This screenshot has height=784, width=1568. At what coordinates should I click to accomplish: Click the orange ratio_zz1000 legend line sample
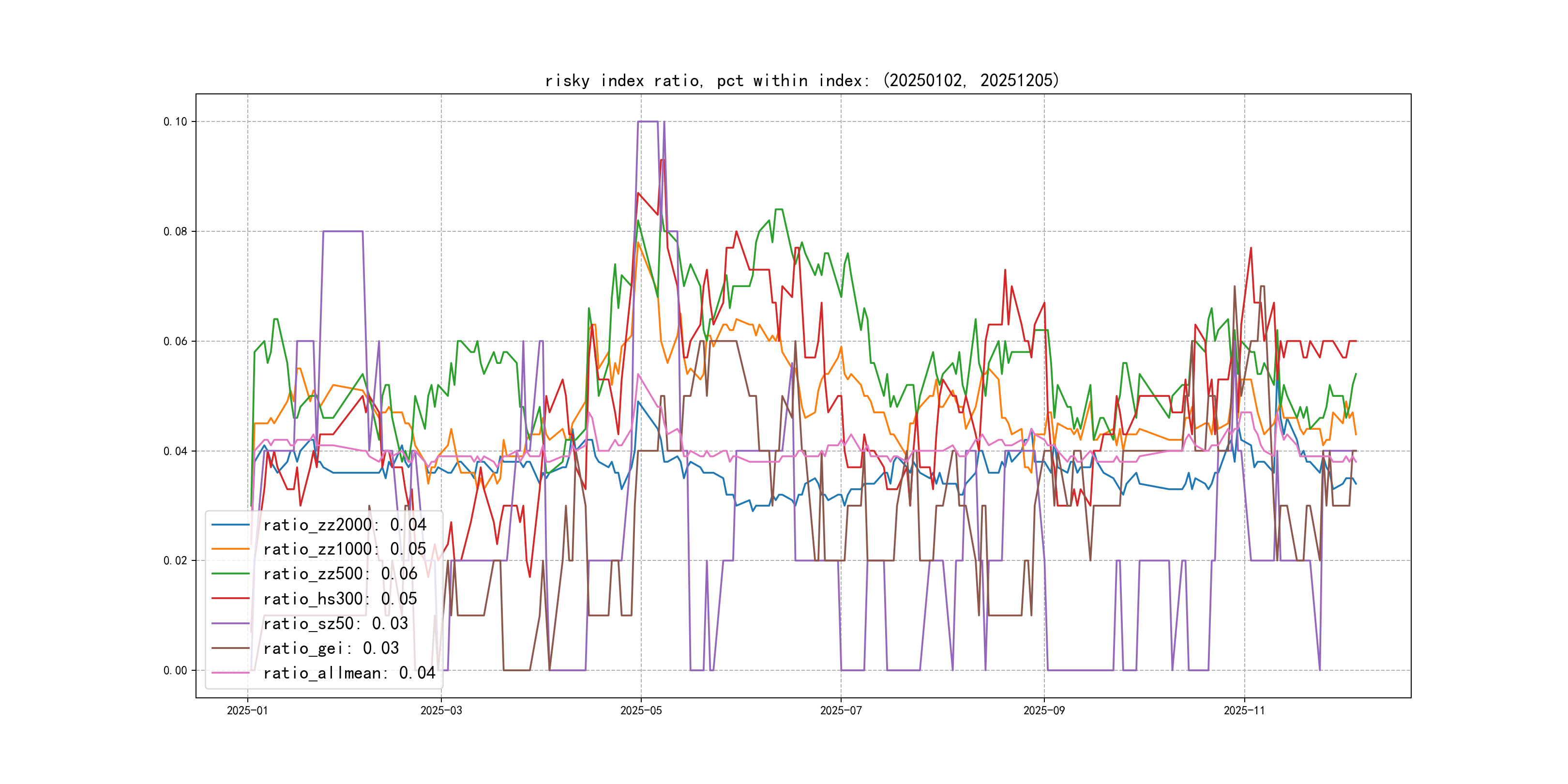tap(230, 549)
